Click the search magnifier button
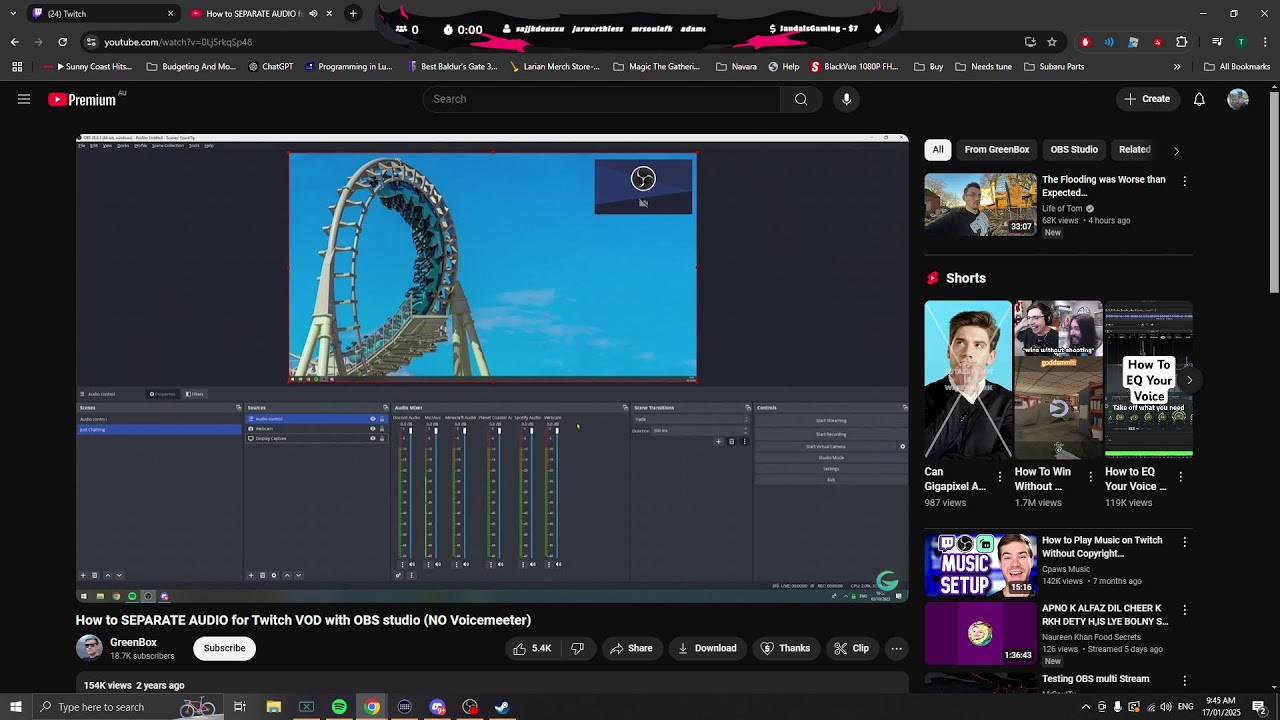Image resolution: width=1280 pixels, height=720 pixels. [801, 99]
